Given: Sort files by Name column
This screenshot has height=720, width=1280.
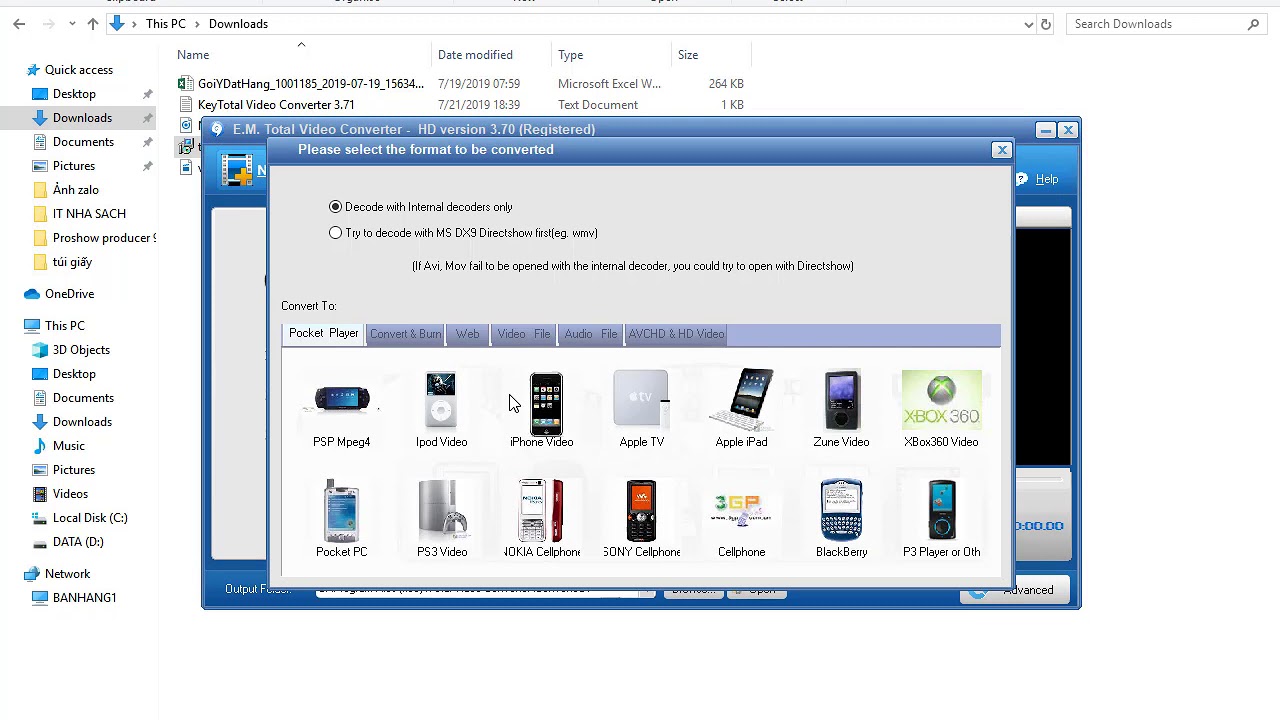Looking at the screenshot, I should (x=193, y=55).
